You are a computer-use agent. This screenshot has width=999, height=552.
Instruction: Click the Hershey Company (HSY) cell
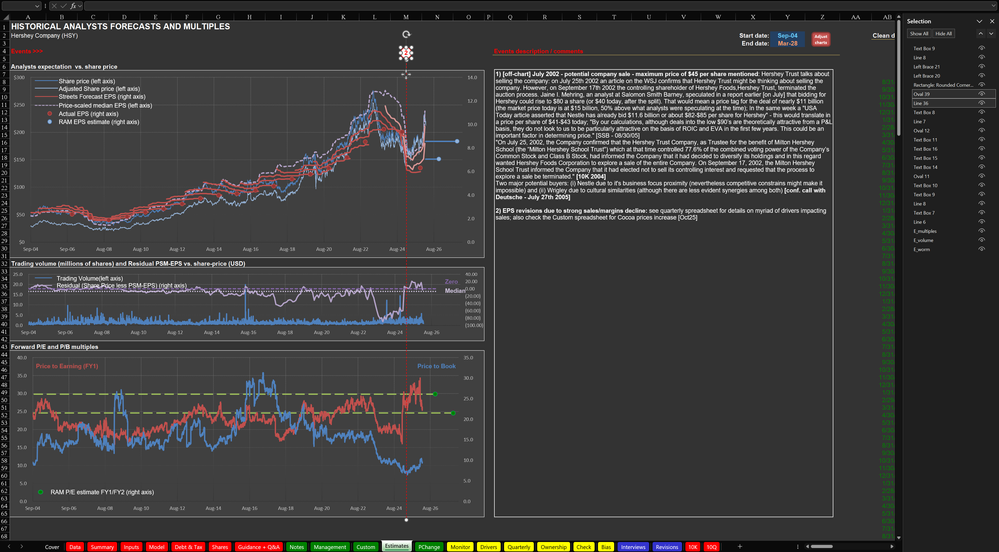pyautogui.click(x=44, y=36)
